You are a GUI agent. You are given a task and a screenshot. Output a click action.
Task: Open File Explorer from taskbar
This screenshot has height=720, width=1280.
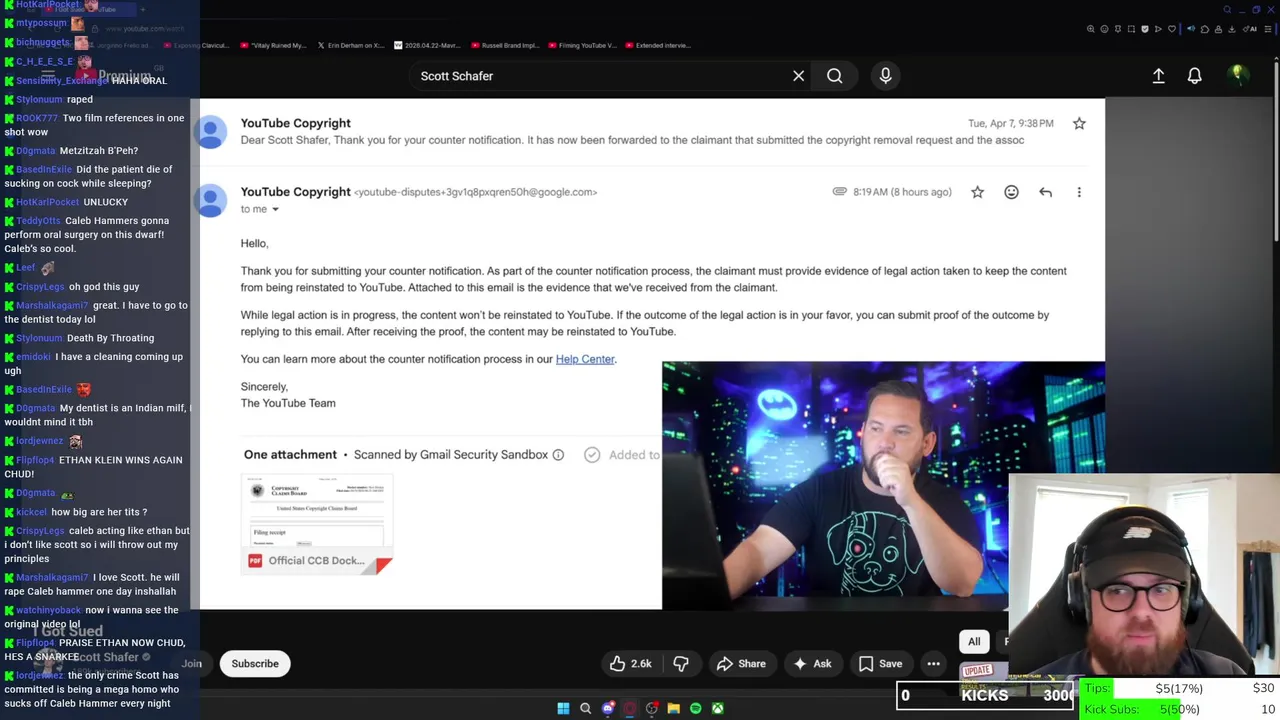pos(674,709)
